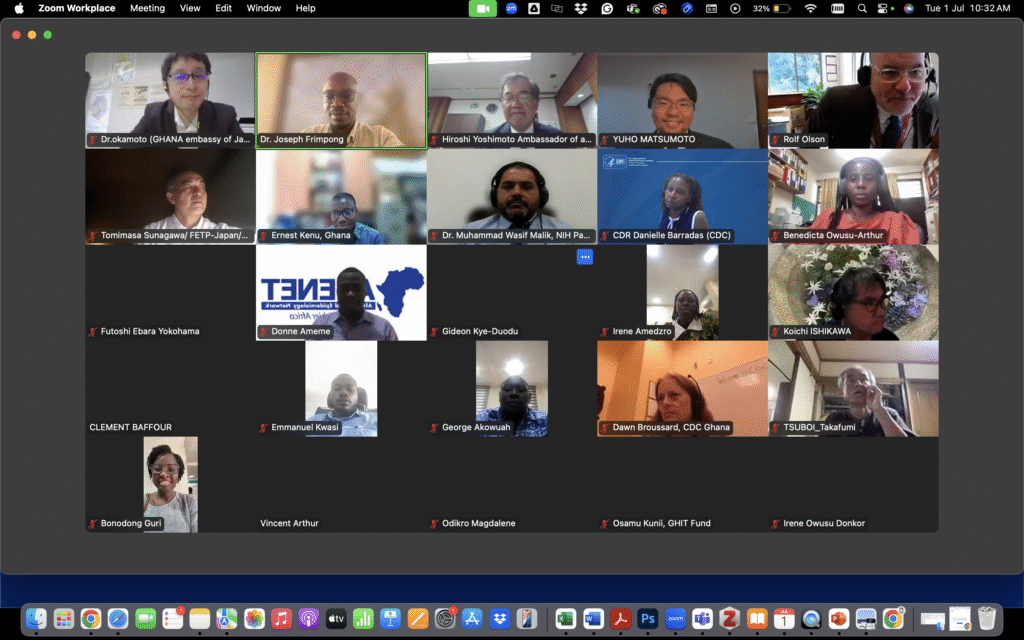
Task: Launch Photoshop from the Dock
Action: (648, 619)
